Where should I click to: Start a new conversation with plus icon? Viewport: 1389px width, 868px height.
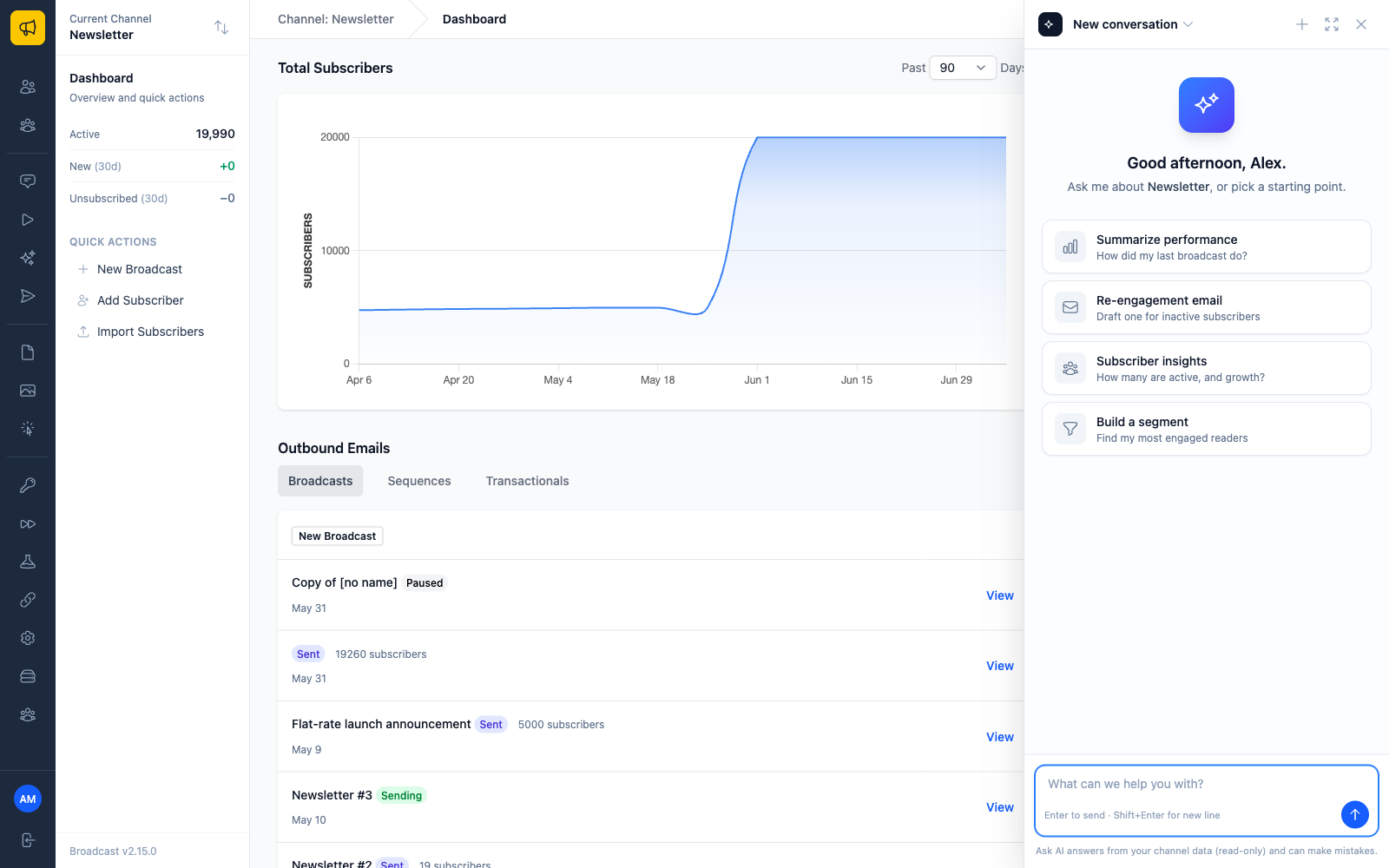(1302, 24)
